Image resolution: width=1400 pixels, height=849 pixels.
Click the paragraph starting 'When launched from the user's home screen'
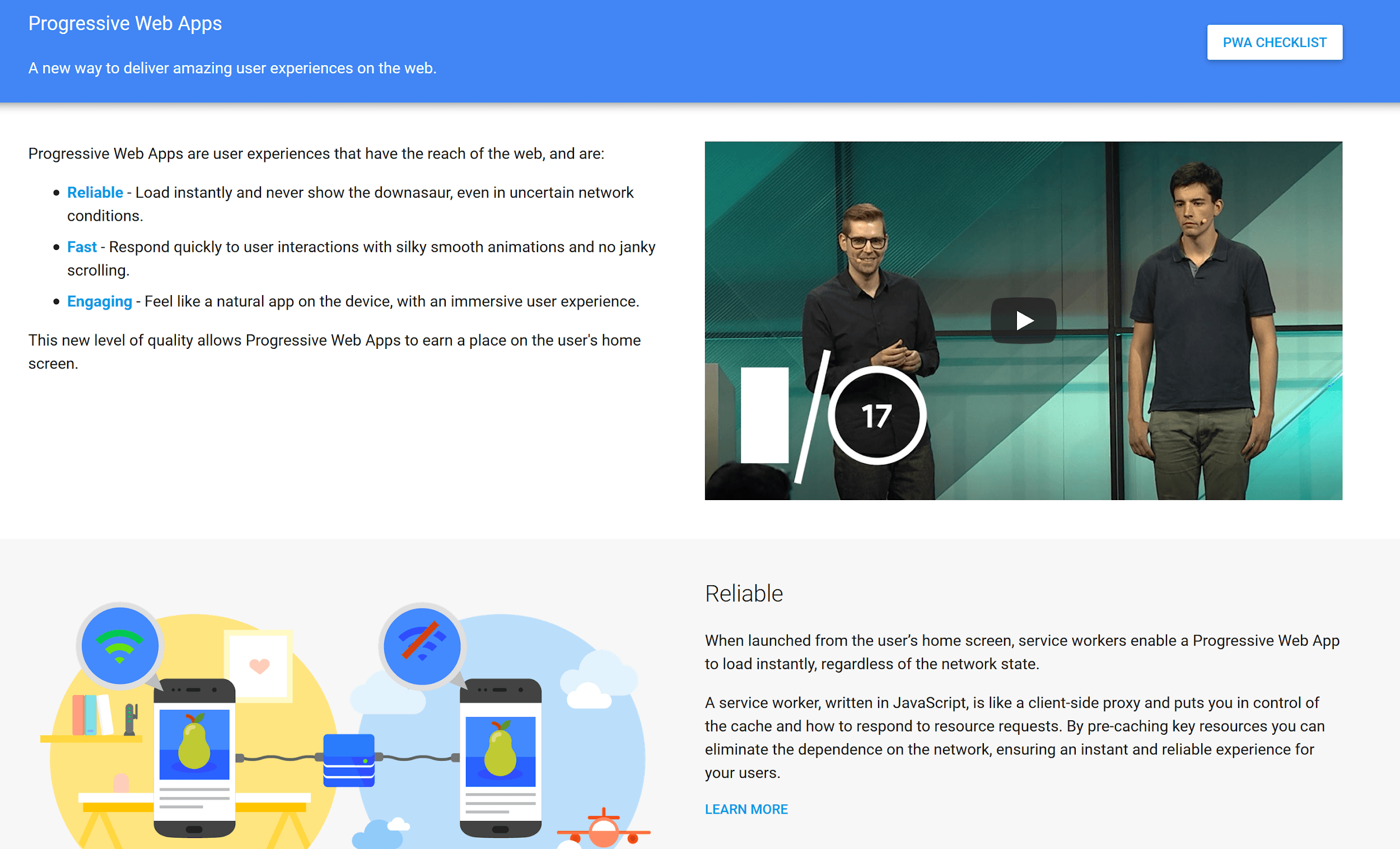[1022, 652]
